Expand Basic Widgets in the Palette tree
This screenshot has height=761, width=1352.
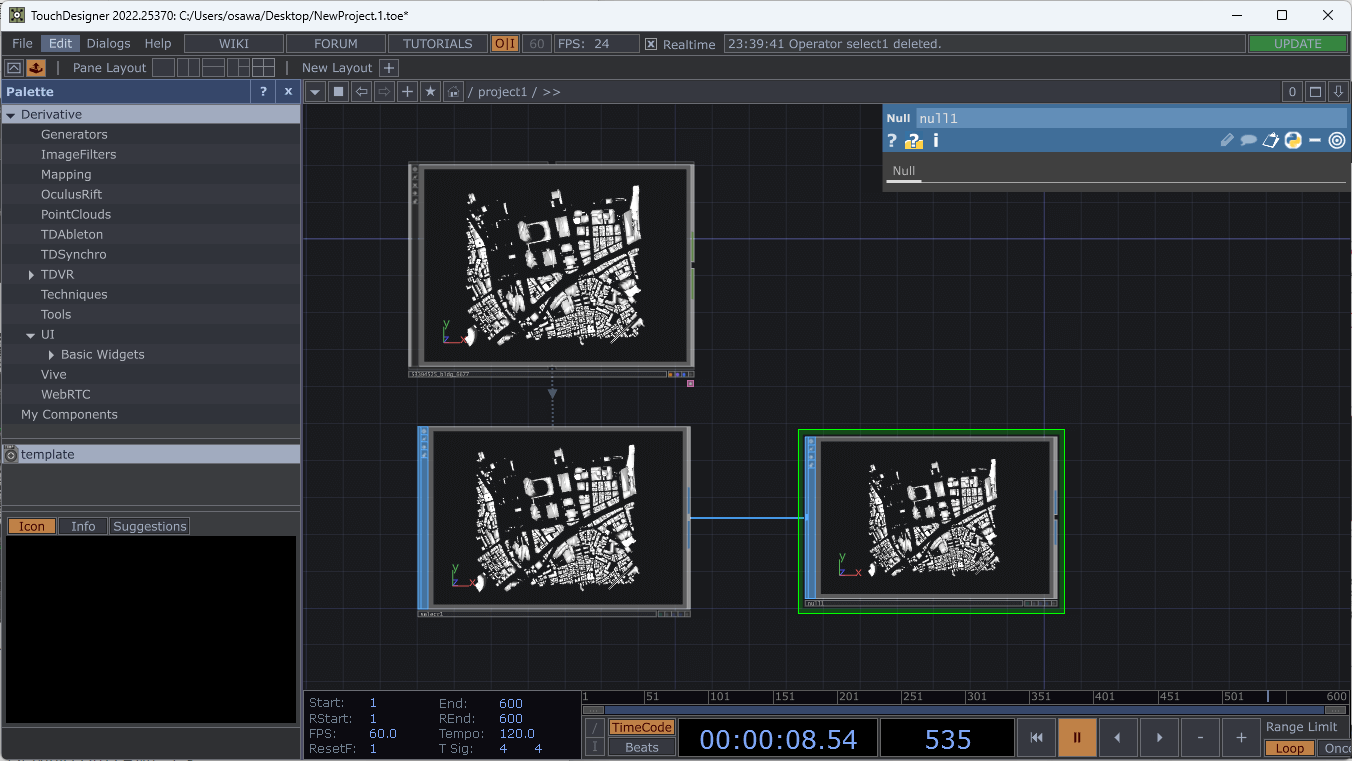(x=51, y=354)
